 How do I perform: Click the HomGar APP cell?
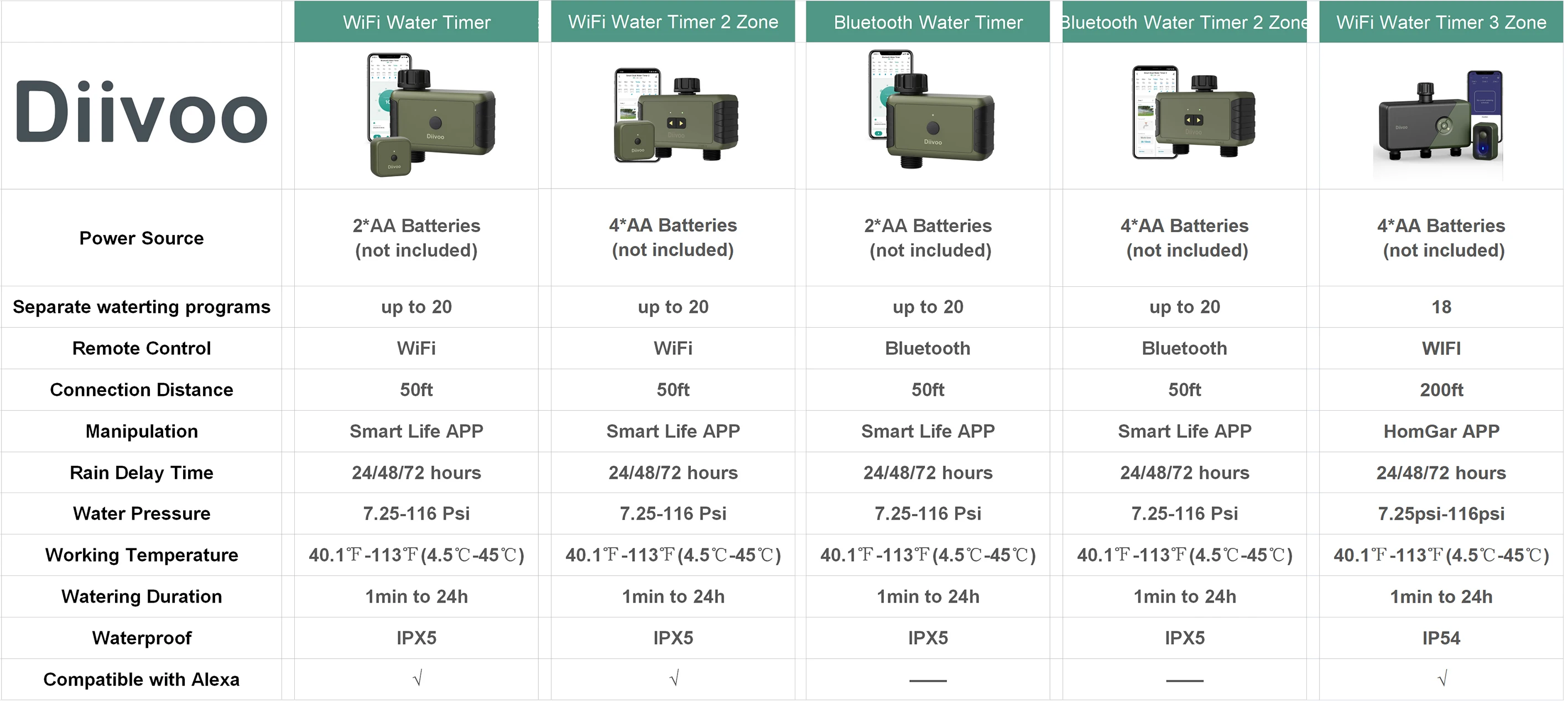1442,431
